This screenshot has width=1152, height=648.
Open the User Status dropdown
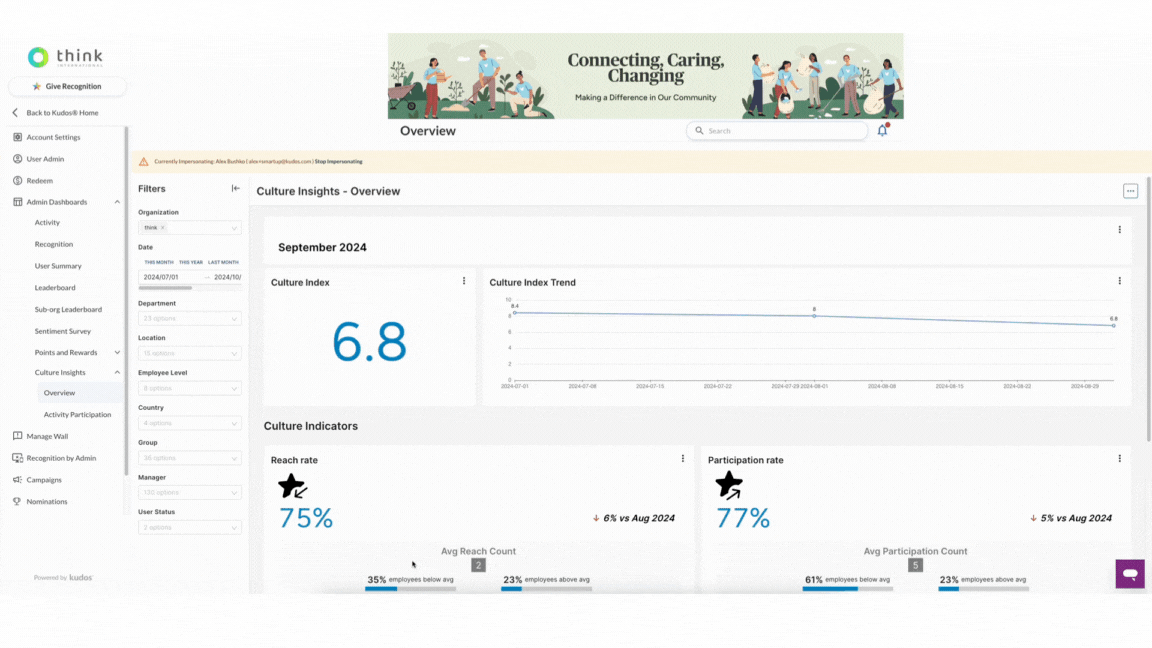(190, 528)
